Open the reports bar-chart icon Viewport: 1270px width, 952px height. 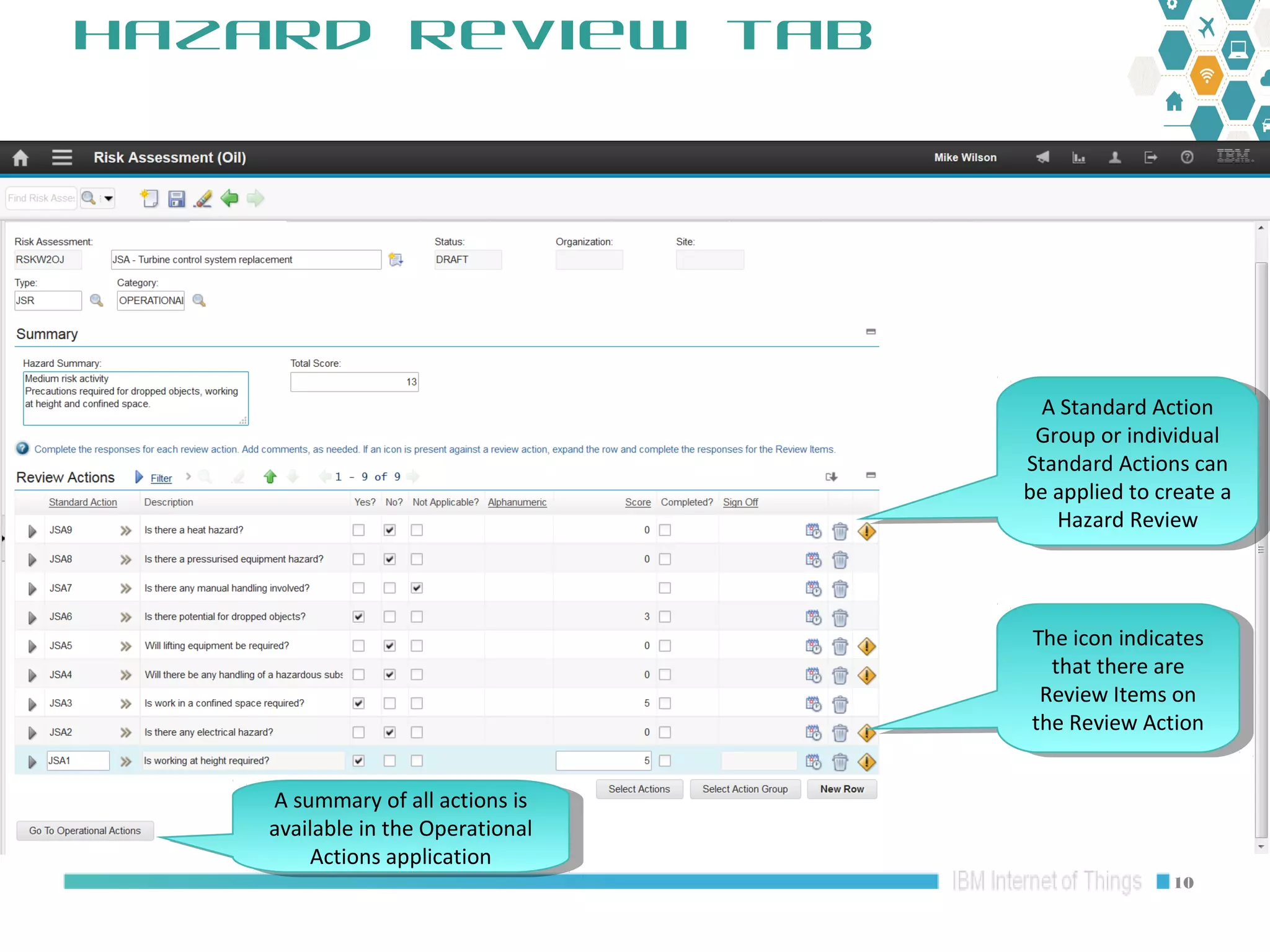coord(1079,157)
